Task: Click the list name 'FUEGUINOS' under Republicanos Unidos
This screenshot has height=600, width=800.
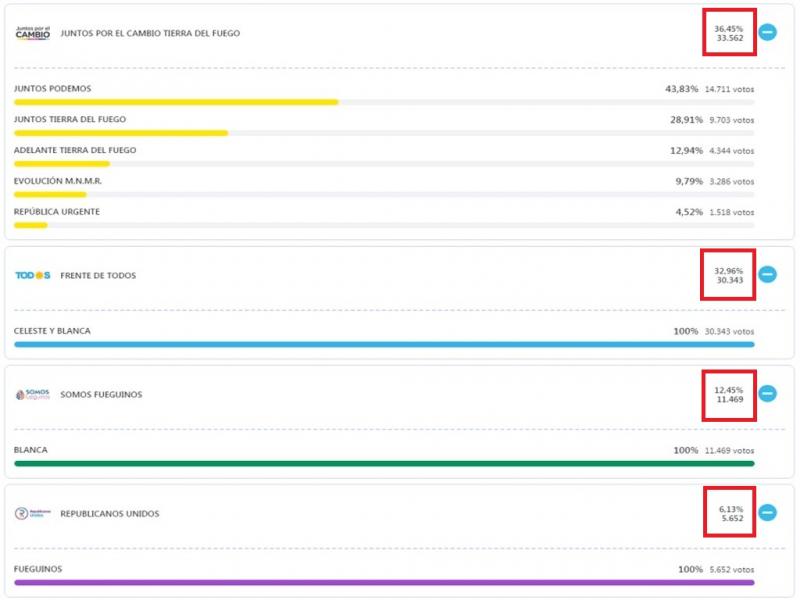Action: (x=38, y=569)
